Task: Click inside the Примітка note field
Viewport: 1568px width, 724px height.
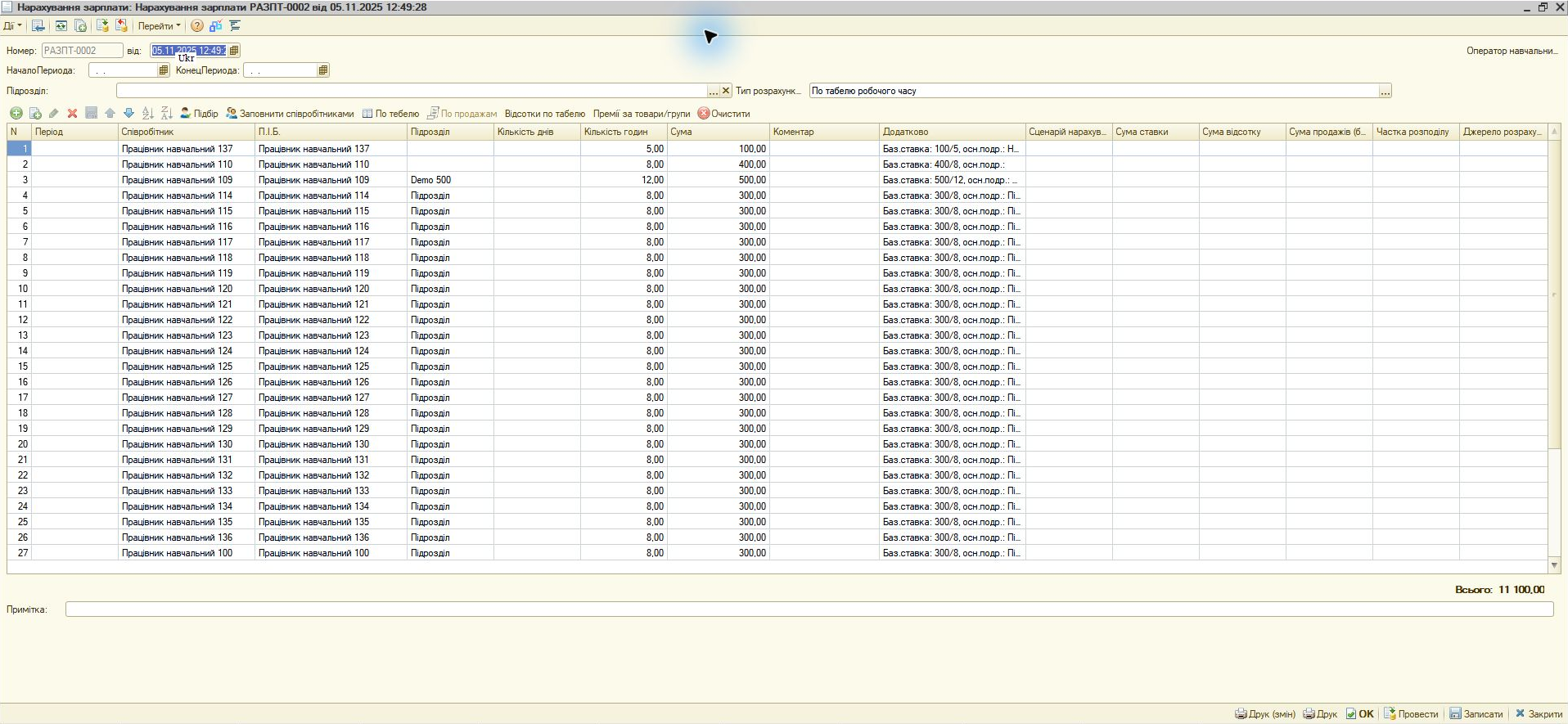Action: (x=809, y=609)
